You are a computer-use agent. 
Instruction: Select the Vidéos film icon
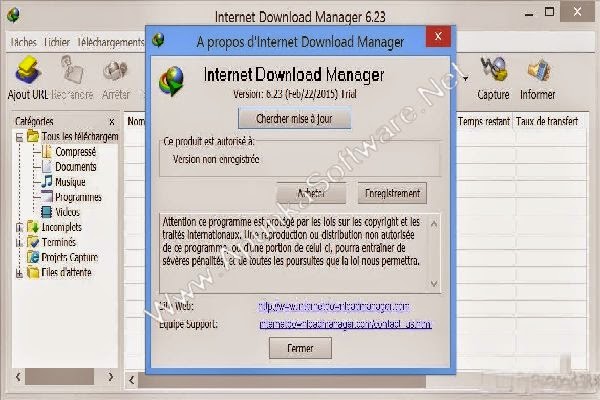point(47,212)
